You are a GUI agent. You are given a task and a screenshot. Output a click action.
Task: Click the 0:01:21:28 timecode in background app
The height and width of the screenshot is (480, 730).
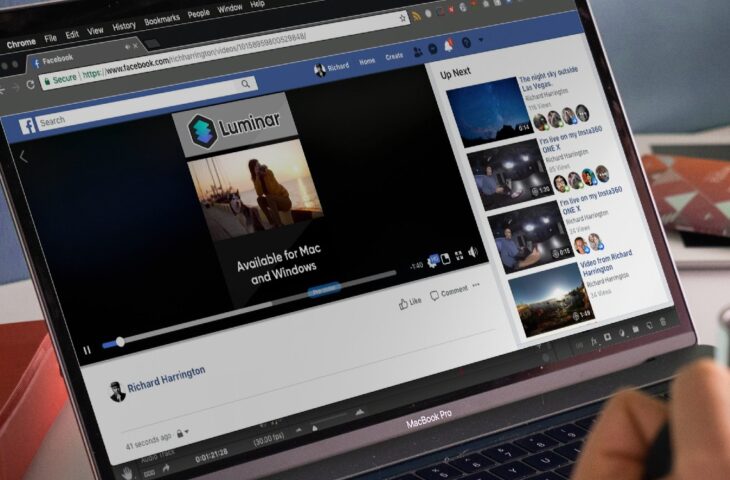[x=211, y=457]
